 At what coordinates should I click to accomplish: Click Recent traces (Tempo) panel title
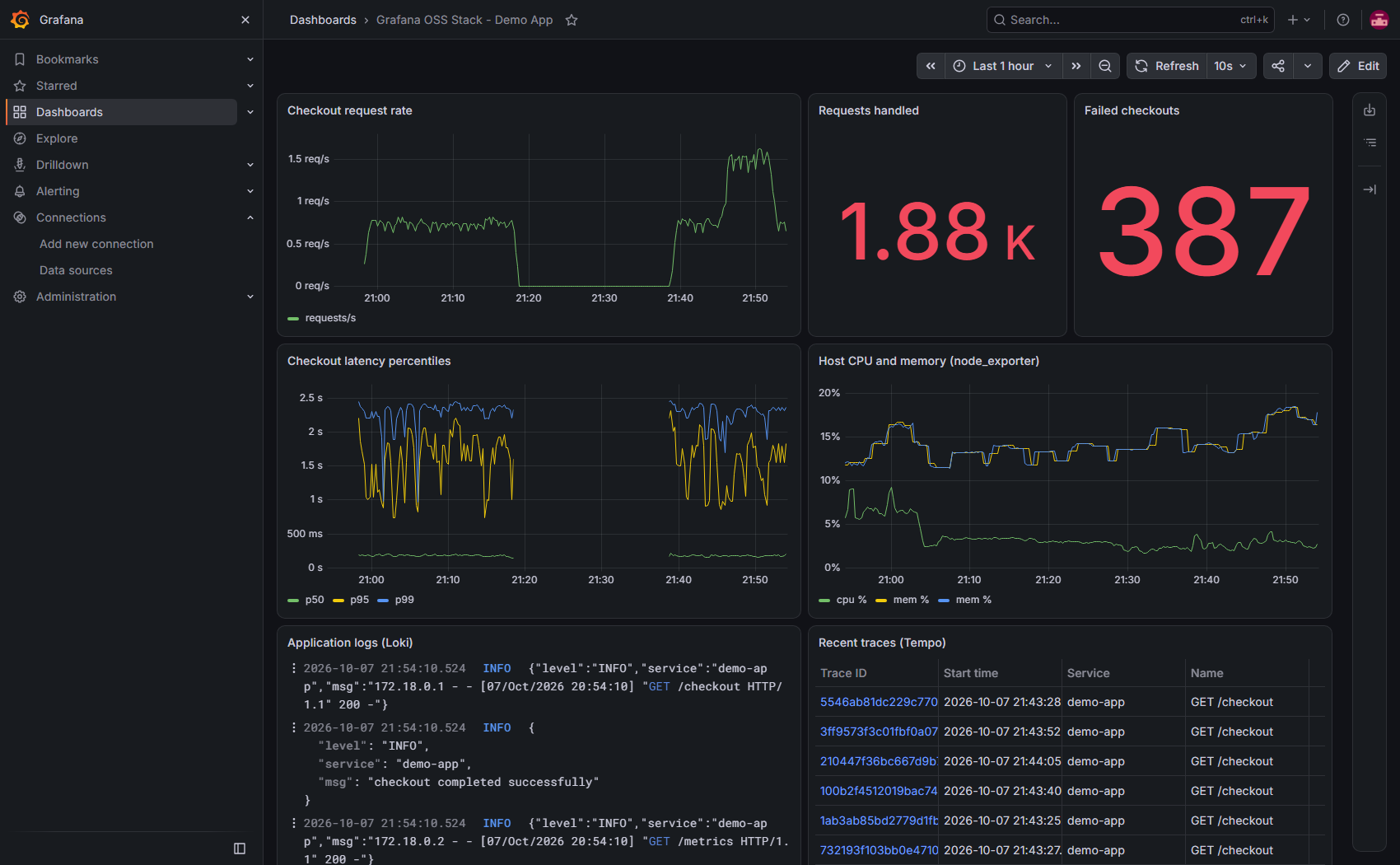point(882,643)
